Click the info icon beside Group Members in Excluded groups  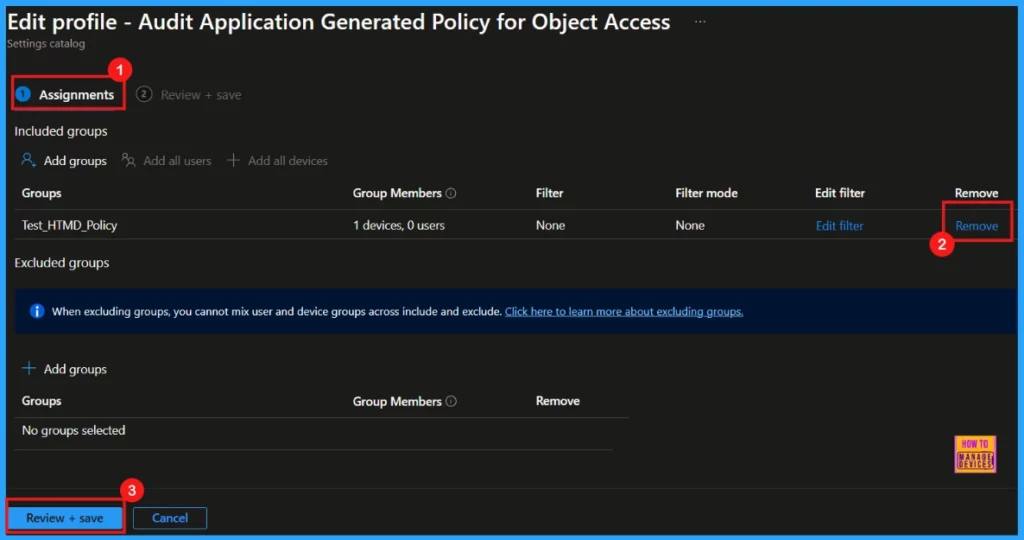click(451, 401)
